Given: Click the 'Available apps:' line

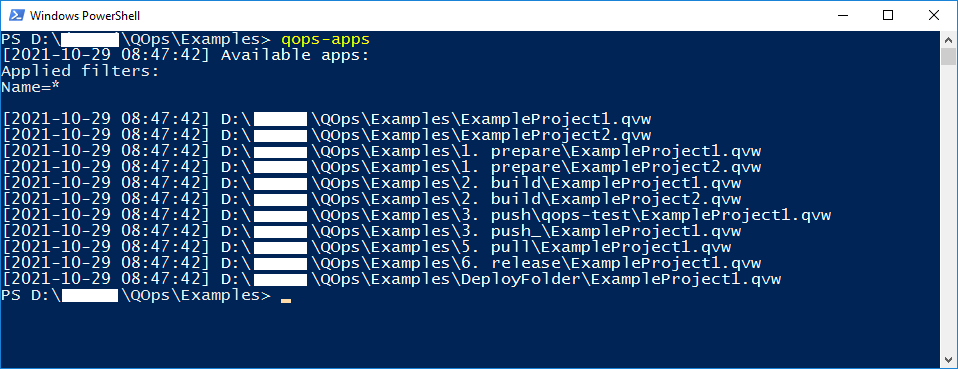Looking at the screenshot, I should (186, 56).
